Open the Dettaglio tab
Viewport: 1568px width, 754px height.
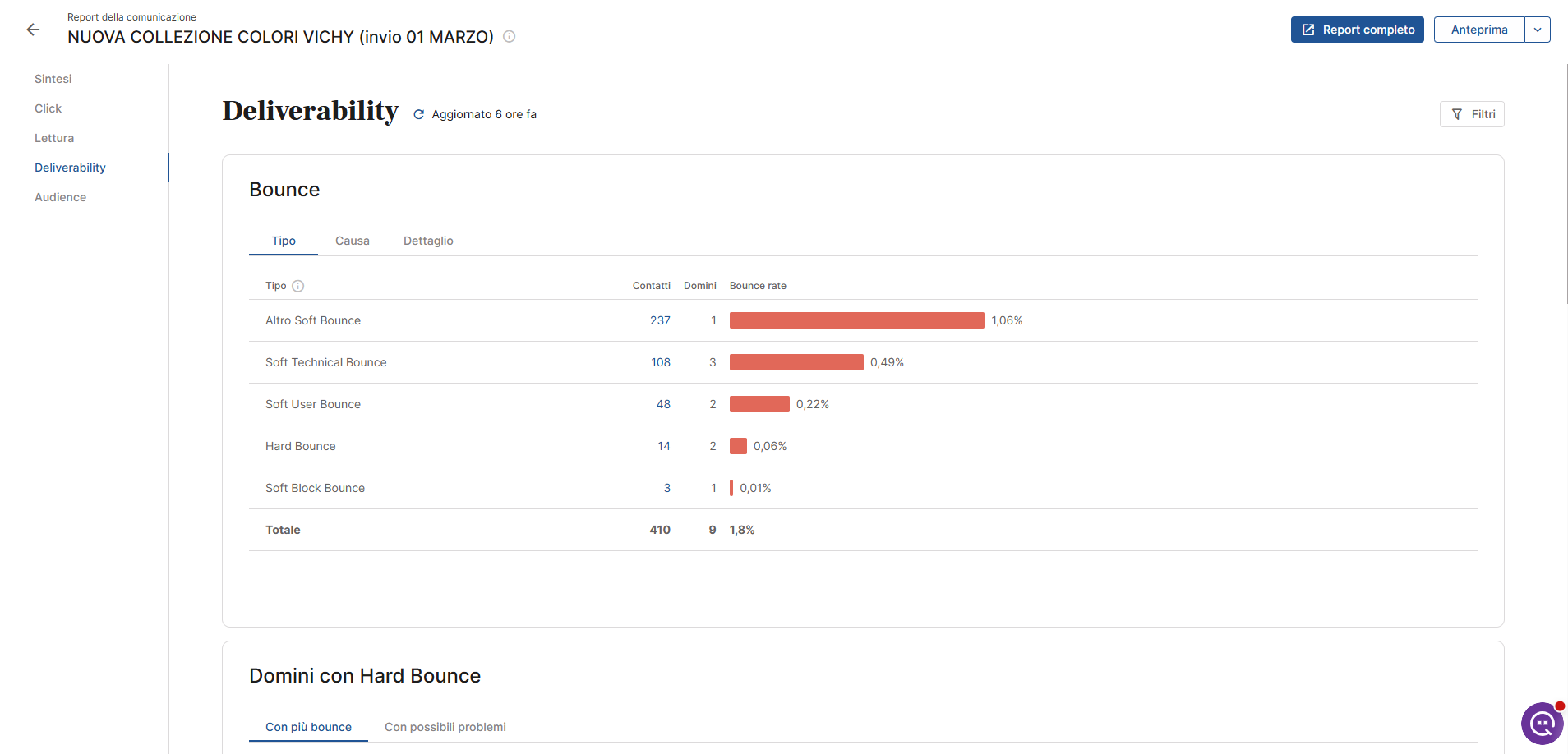(x=428, y=241)
